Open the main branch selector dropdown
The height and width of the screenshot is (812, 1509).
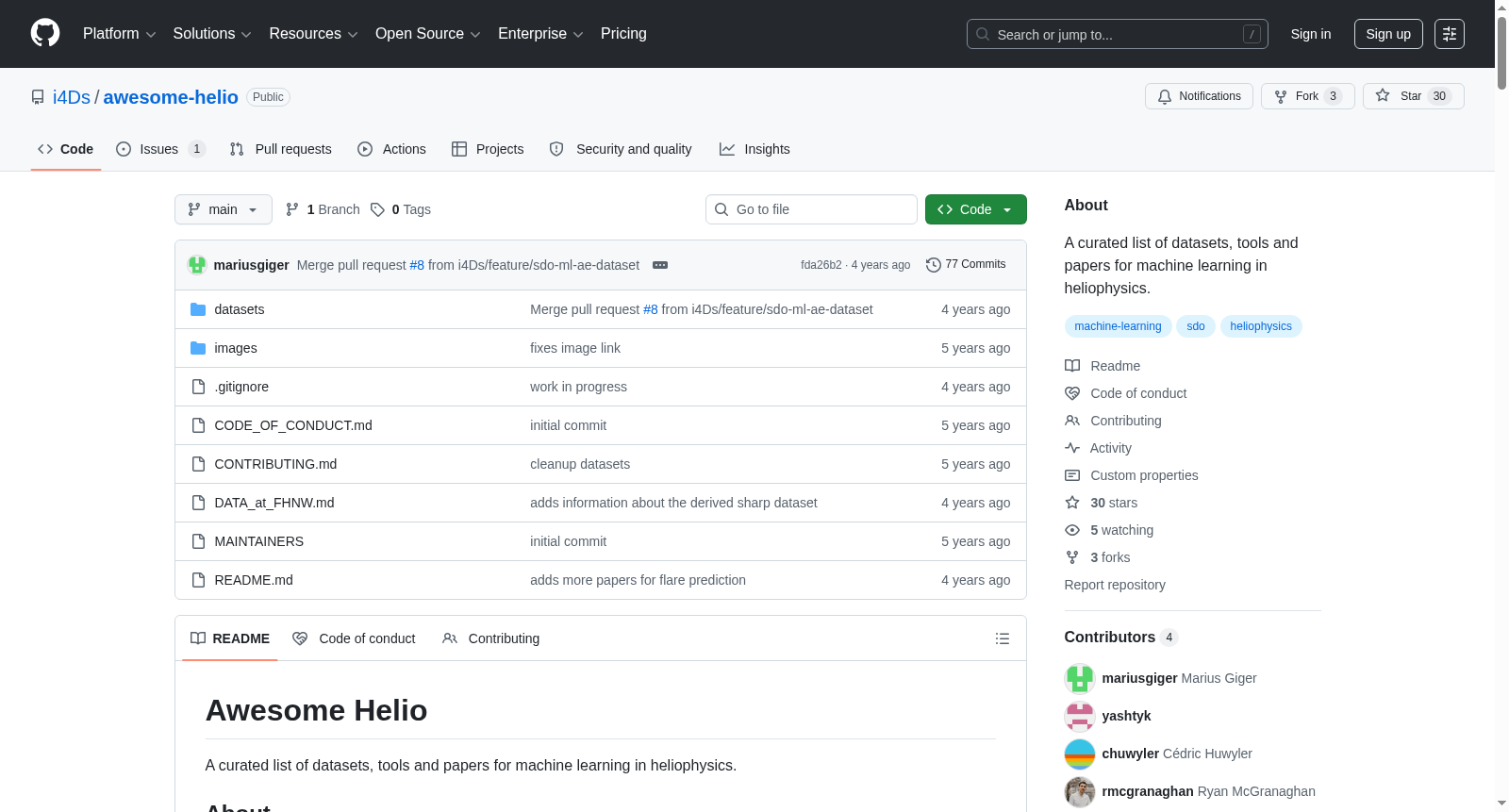click(x=224, y=209)
